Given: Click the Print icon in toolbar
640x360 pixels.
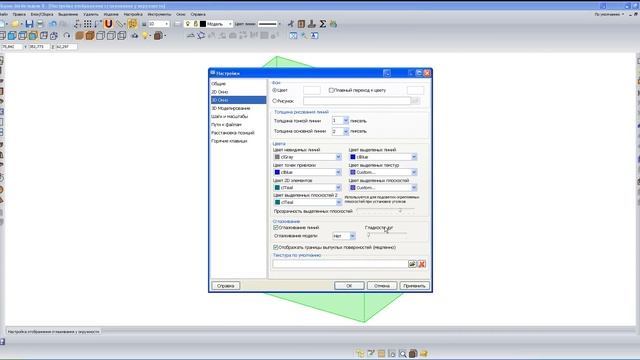Looking at the screenshot, I should coord(40,24).
